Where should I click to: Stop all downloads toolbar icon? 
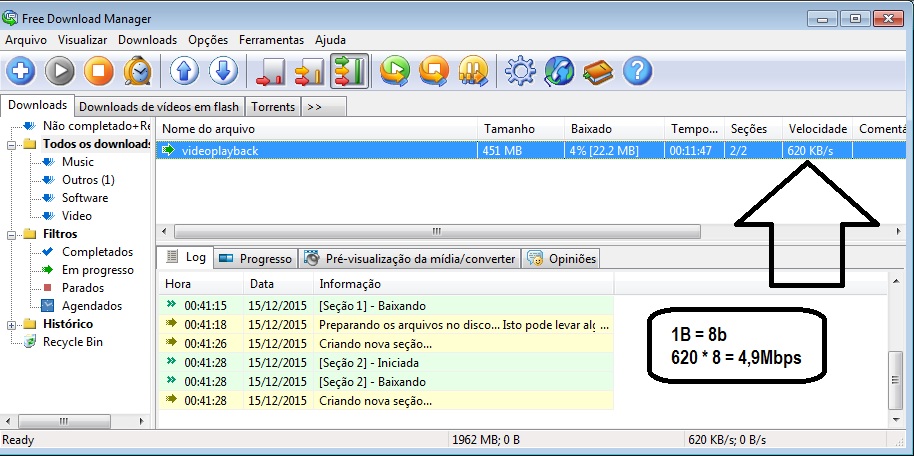pos(434,71)
